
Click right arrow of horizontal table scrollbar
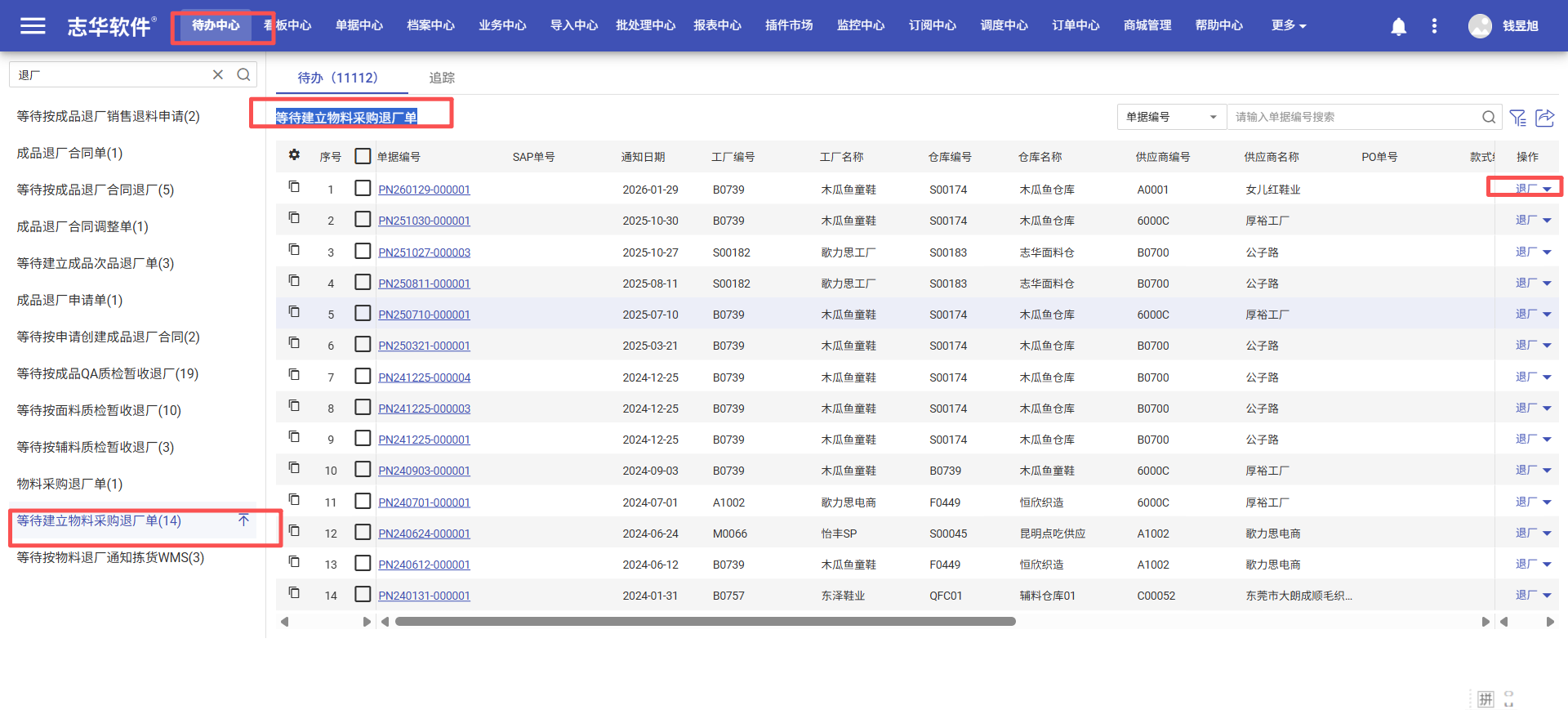click(1486, 622)
